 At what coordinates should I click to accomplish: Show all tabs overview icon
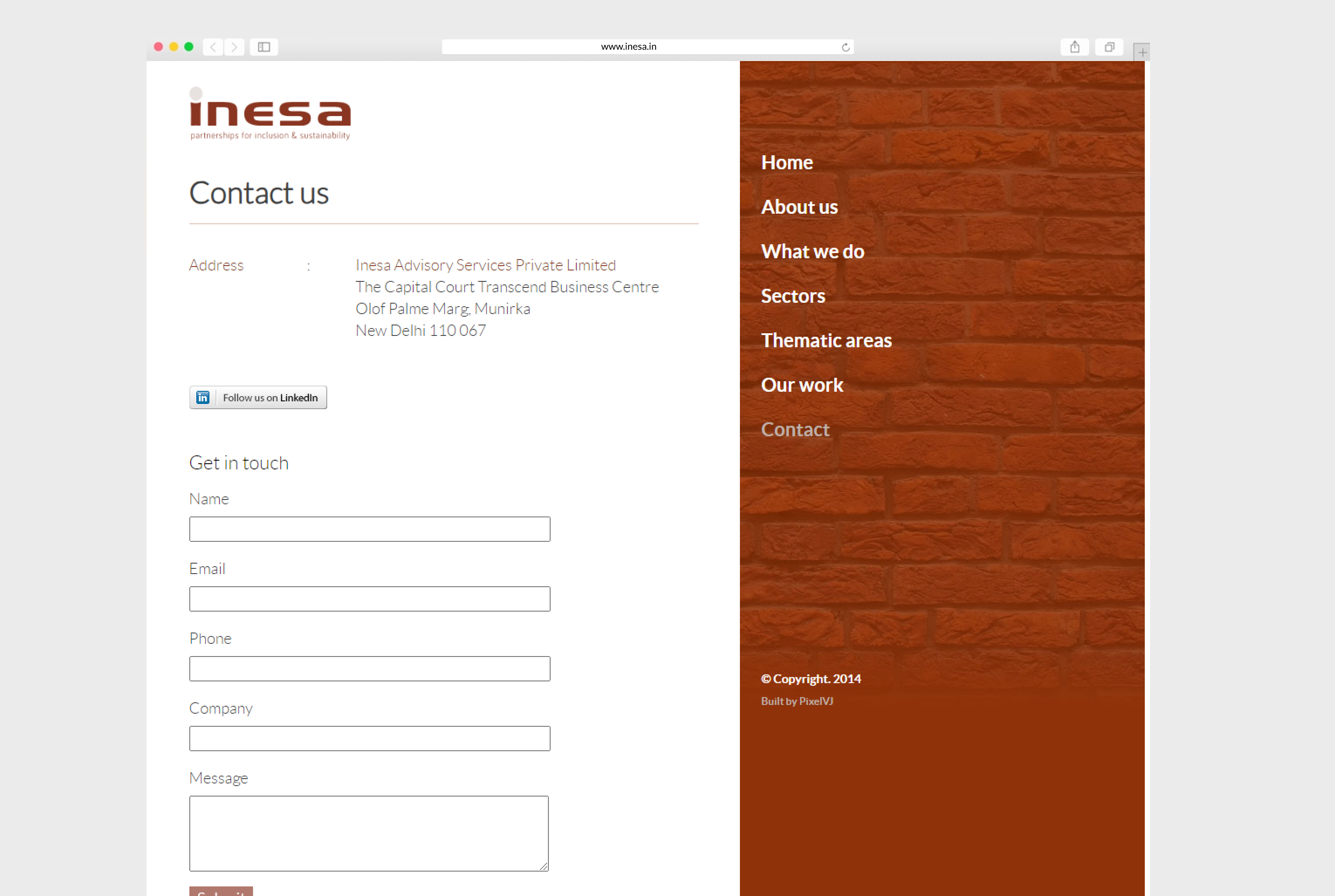[x=1109, y=47]
